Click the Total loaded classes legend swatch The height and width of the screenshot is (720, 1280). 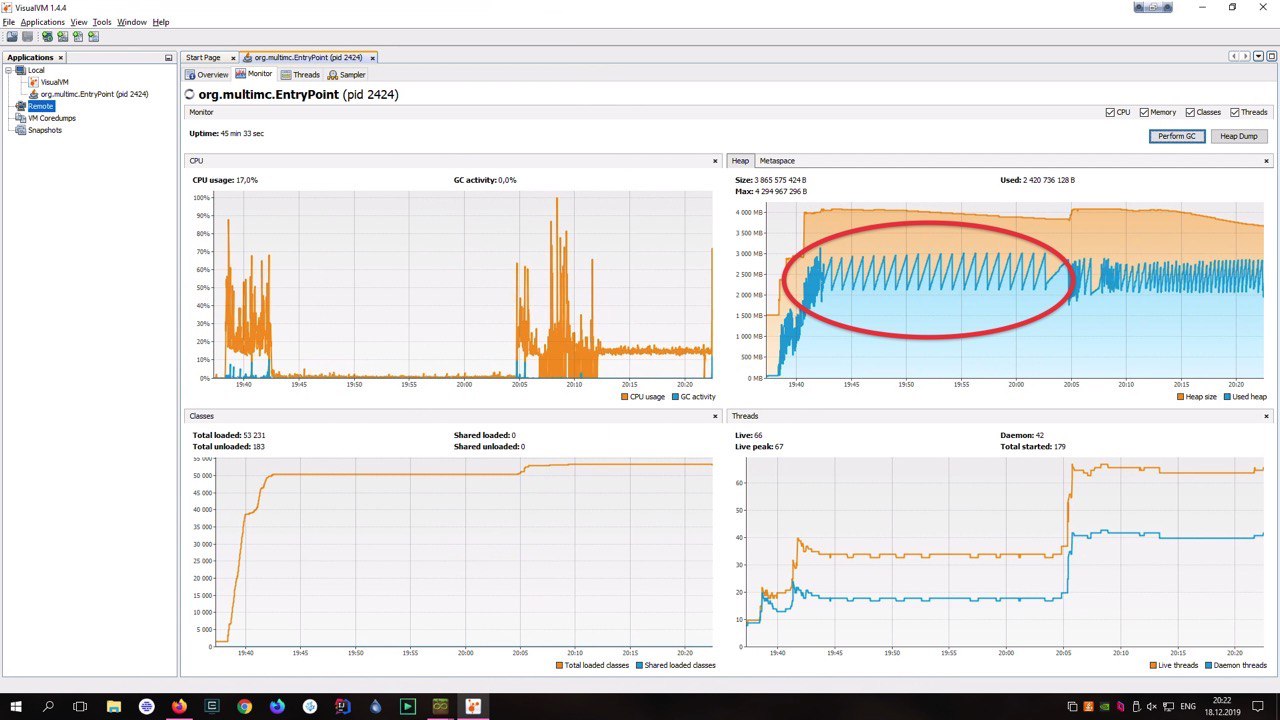click(559, 665)
